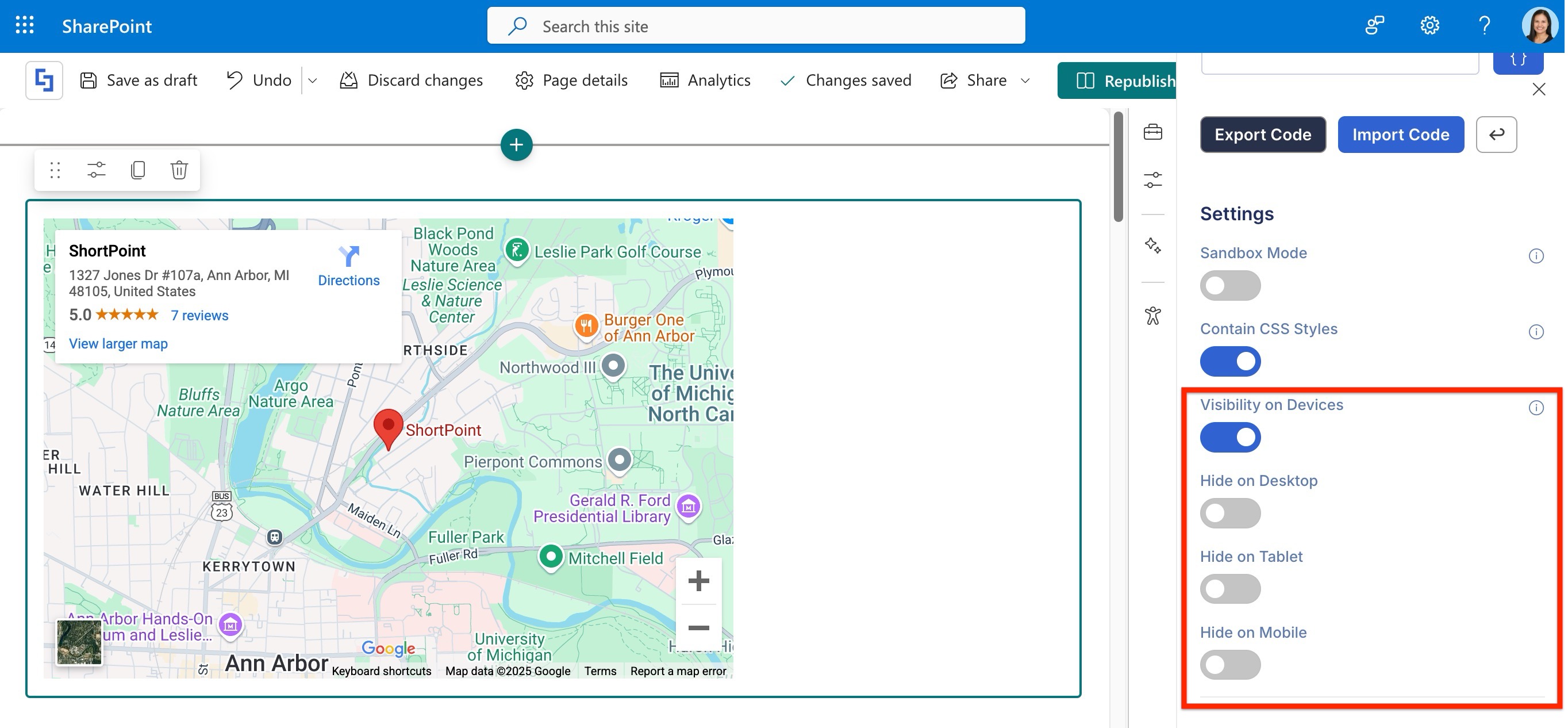Image resolution: width=1568 pixels, height=728 pixels.
Task: Click the curly braces code button
Action: [1517, 60]
